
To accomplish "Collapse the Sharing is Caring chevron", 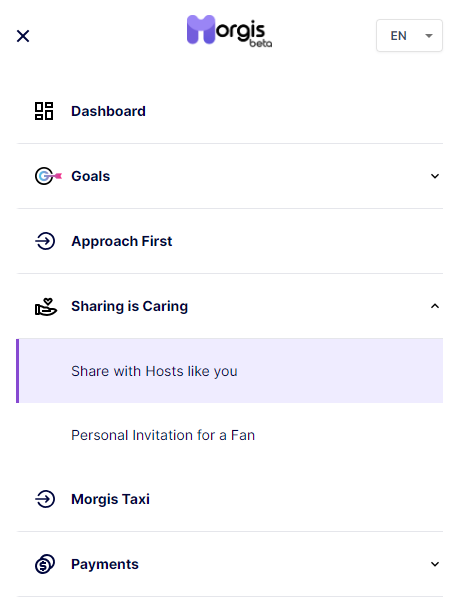I will 435,306.
